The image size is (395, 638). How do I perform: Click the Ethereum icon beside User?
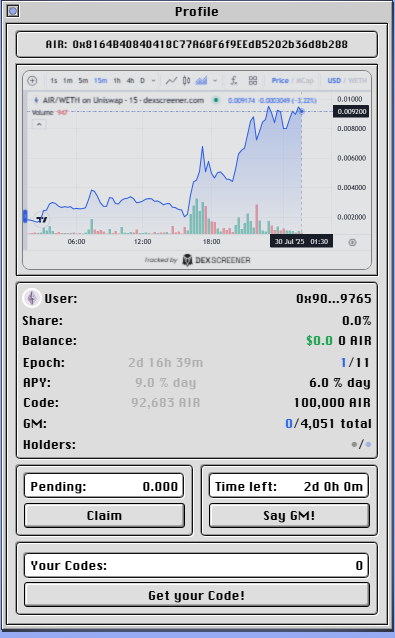(x=32, y=298)
